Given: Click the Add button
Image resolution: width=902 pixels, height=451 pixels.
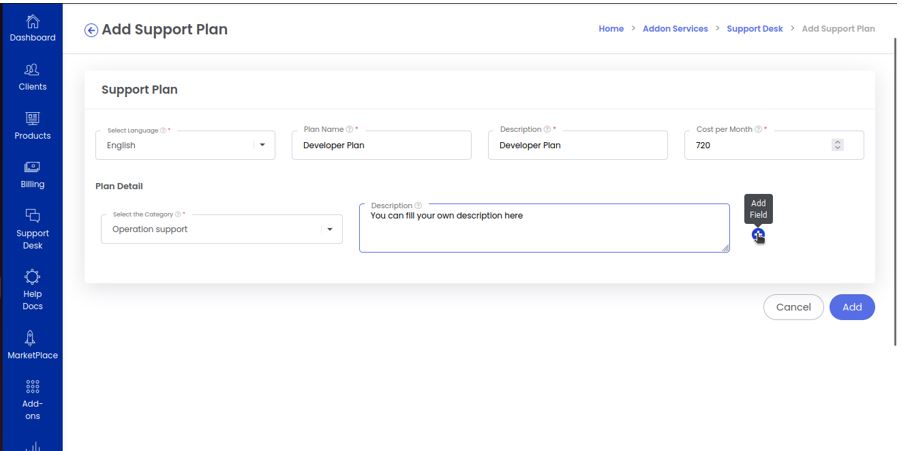Looking at the screenshot, I should click(852, 307).
